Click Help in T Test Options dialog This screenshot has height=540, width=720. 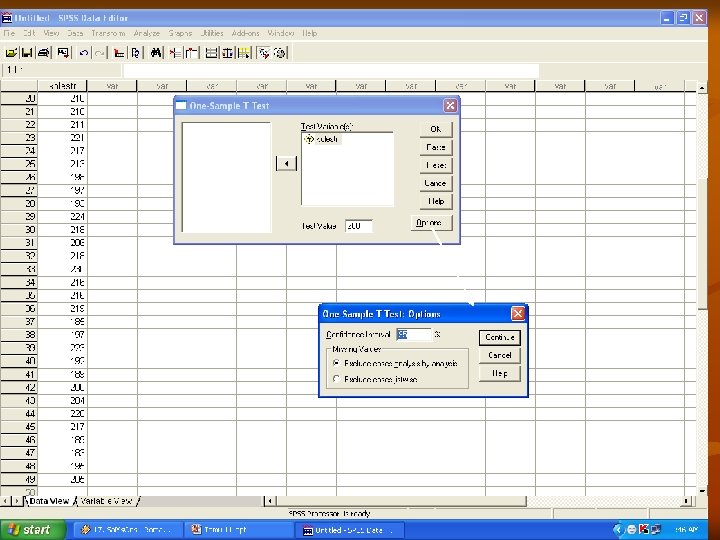coord(500,373)
